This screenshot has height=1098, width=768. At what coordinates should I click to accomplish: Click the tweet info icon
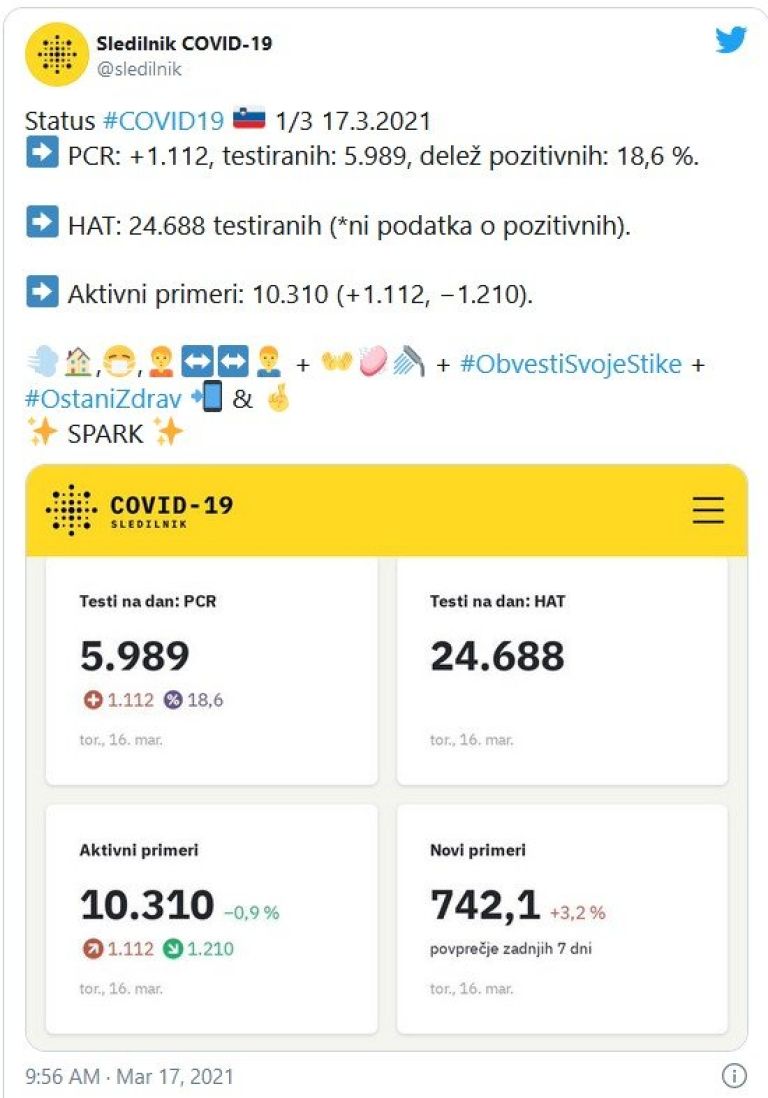click(x=733, y=1076)
